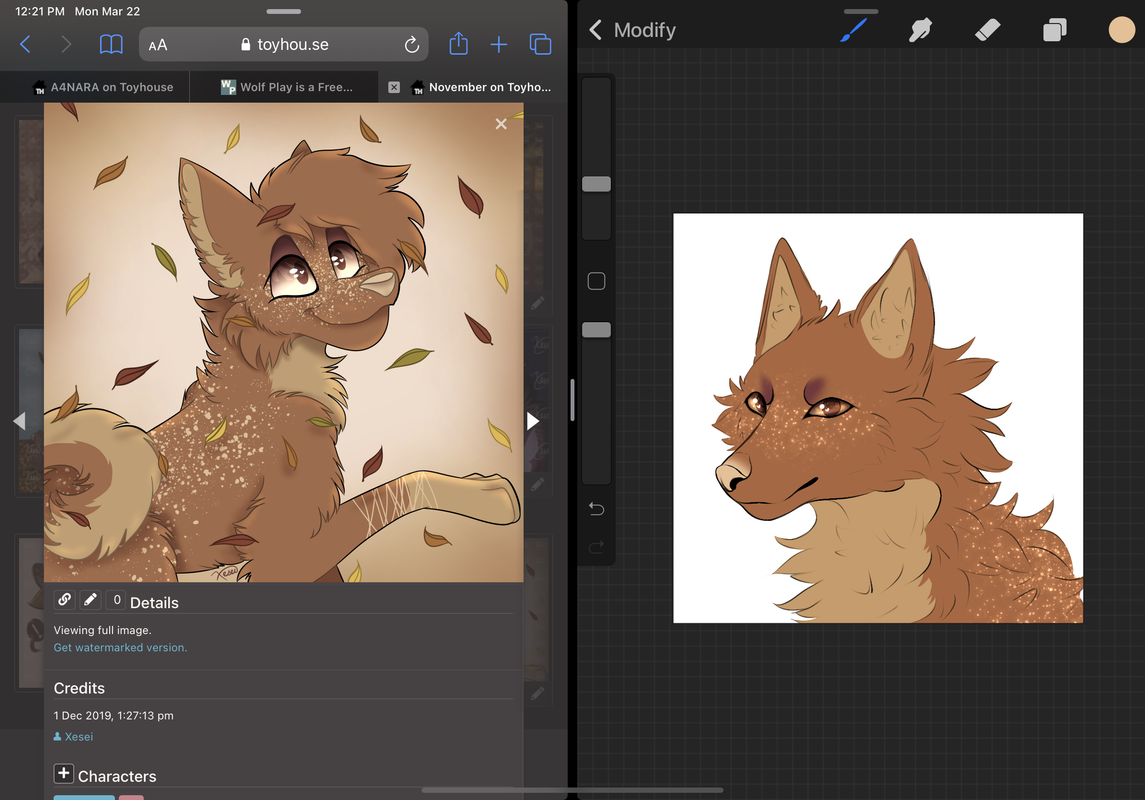This screenshot has width=1145, height=800.
Task: Tap Procreate multitasking pill at top
Action: tap(861, 12)
